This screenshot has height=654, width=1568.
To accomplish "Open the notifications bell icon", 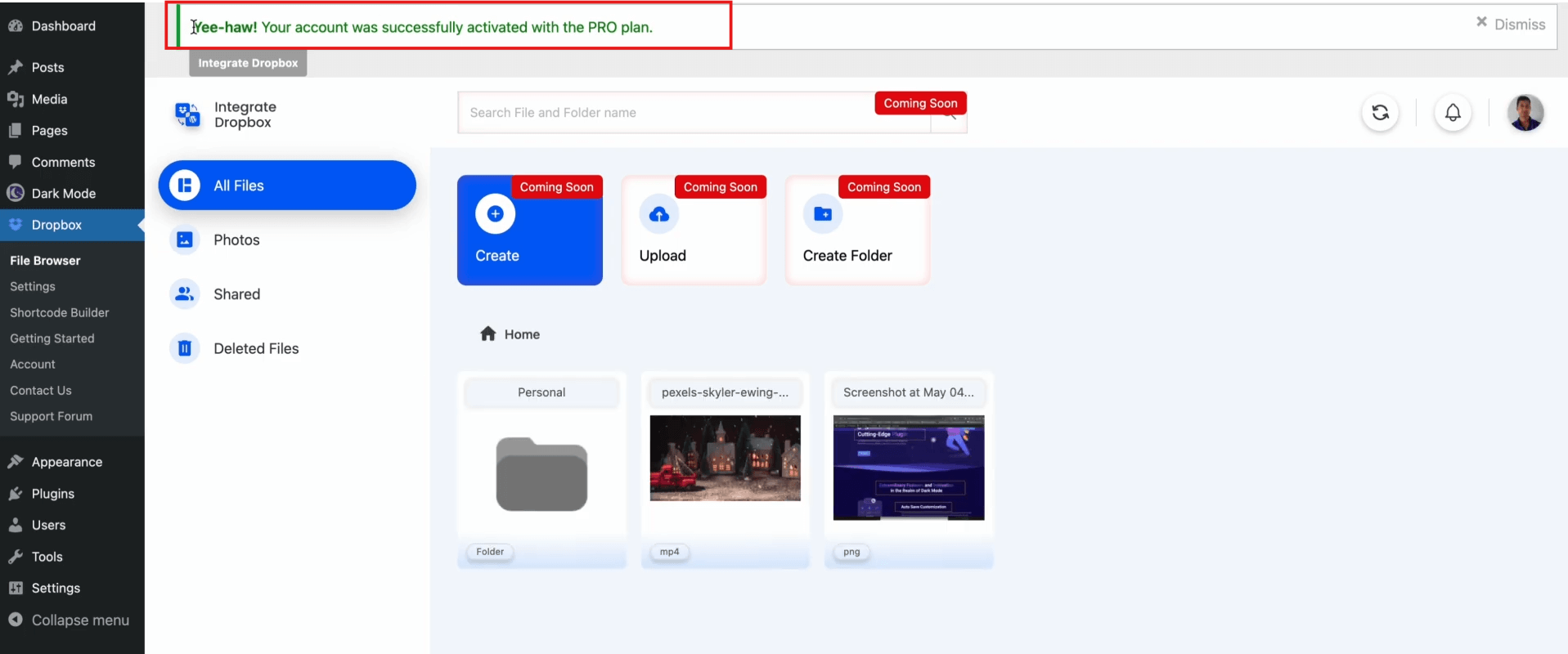I will pos(1453,113).
